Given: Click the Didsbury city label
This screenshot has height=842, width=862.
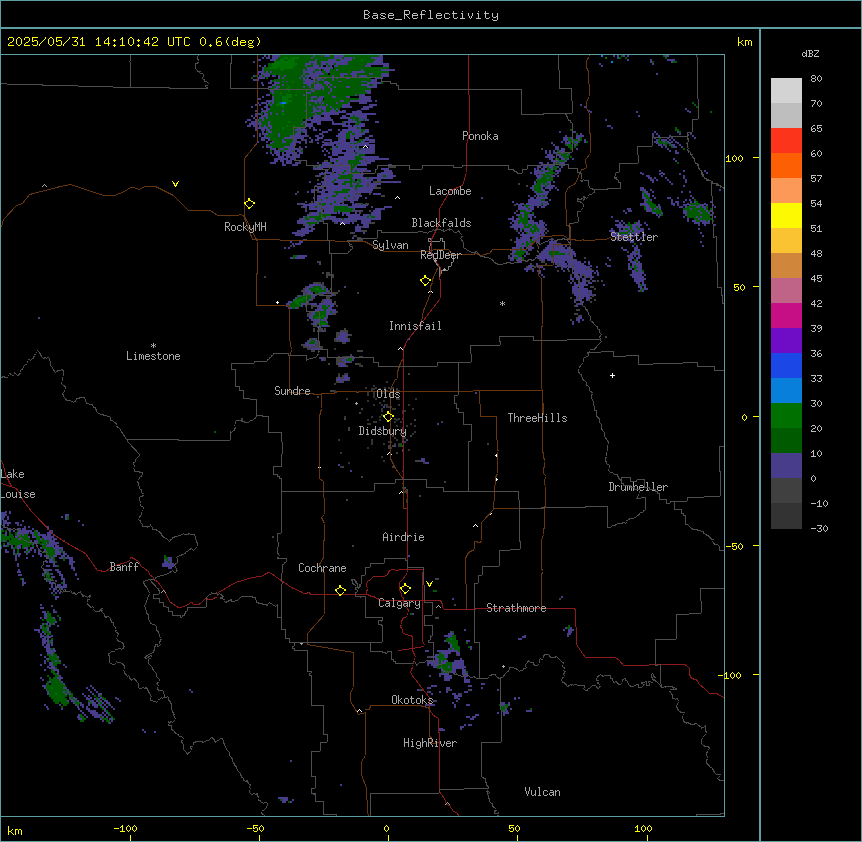Looking at the screenshot, I should click(x=383, y=431).
